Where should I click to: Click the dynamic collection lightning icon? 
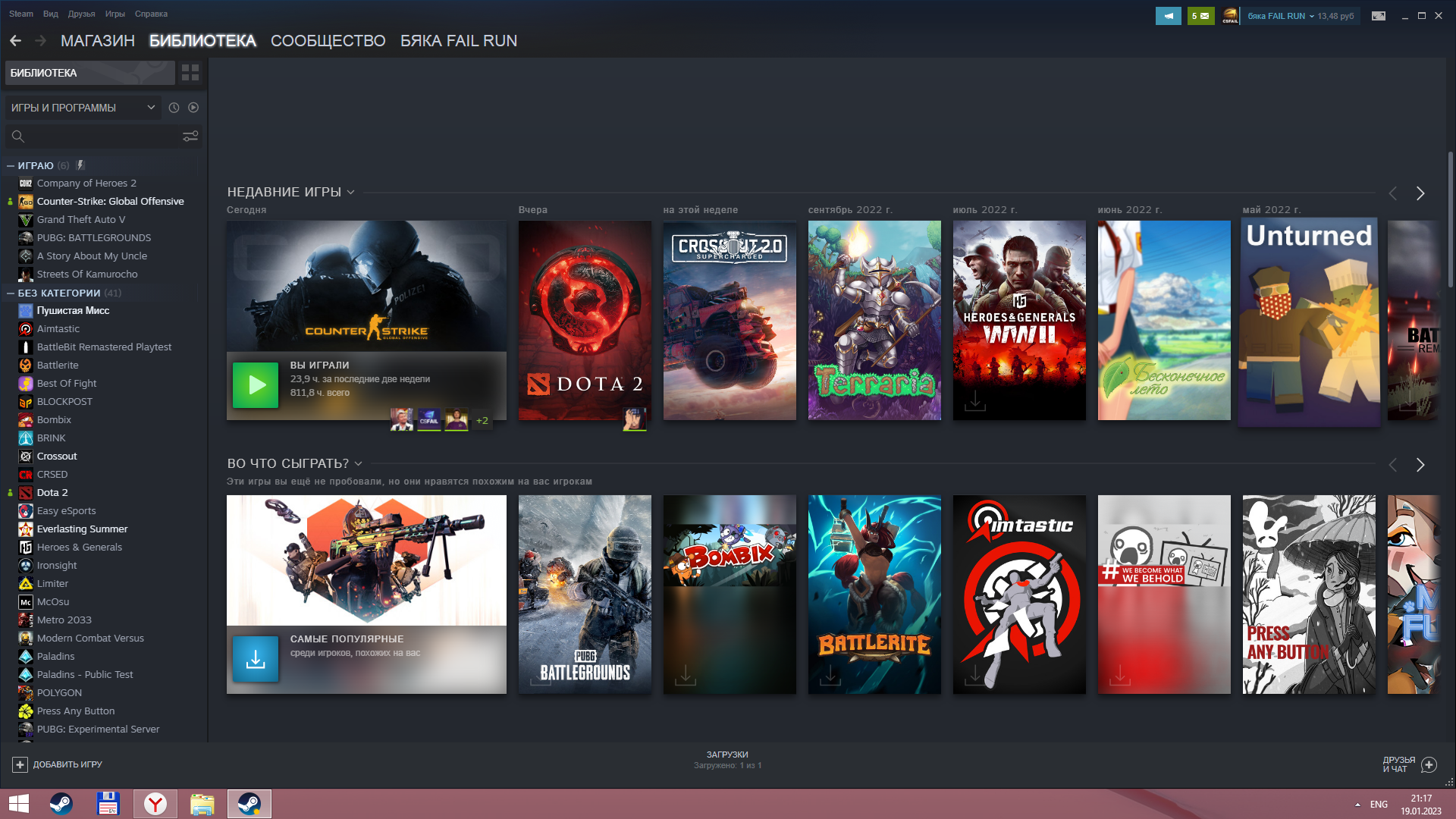click(80, 165)
